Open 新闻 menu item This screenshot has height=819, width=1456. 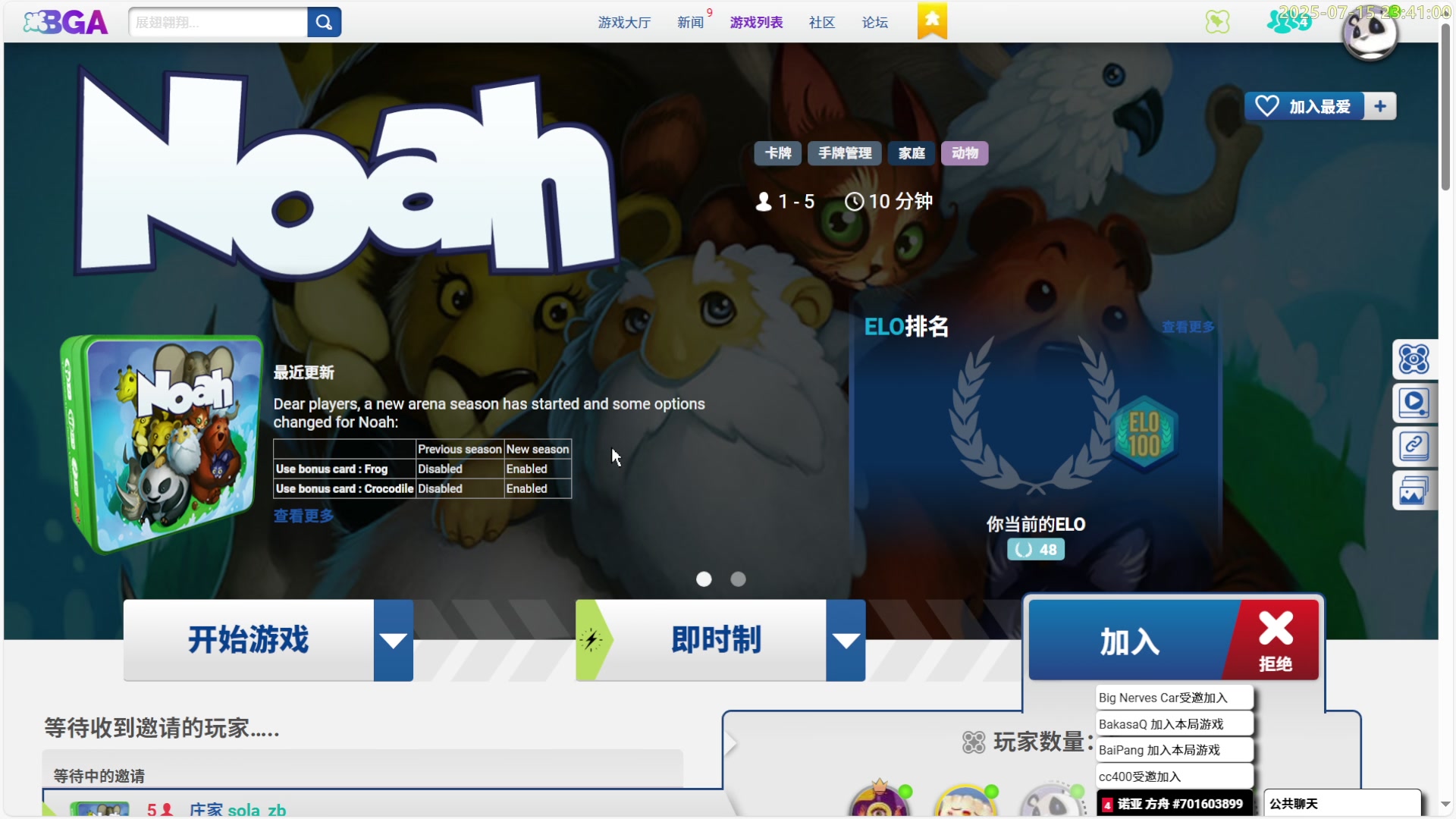pos(690,23)
